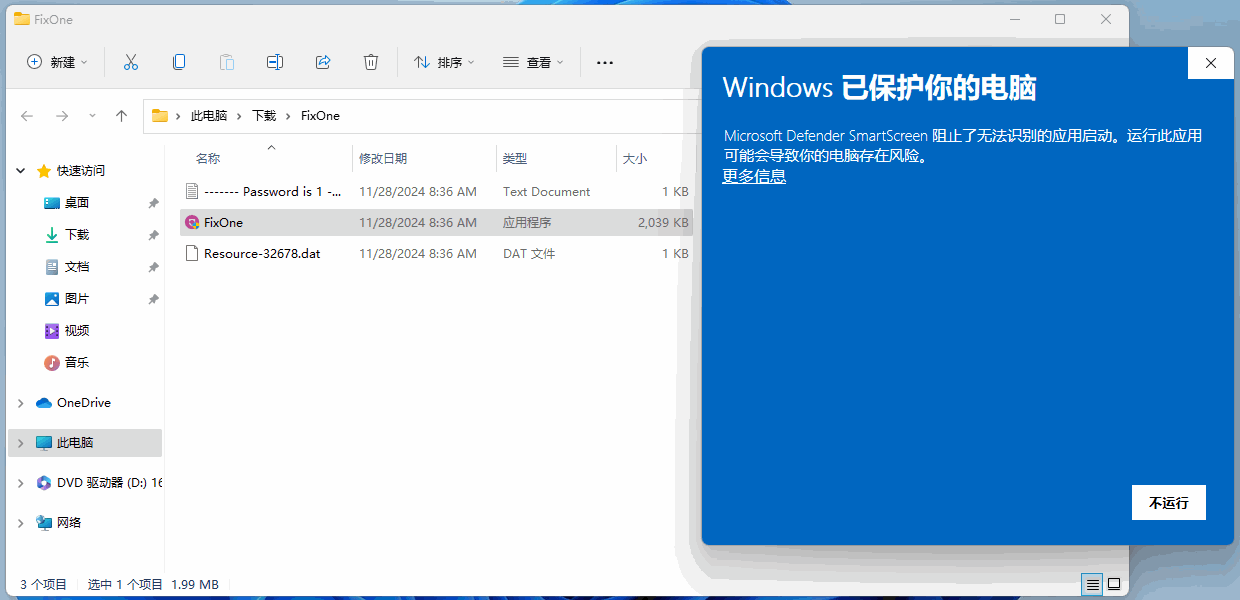Sort by the 类型 column header
Image resolution: width=1240 pixels, height=600 pixels.
click(x=515, y=159)
